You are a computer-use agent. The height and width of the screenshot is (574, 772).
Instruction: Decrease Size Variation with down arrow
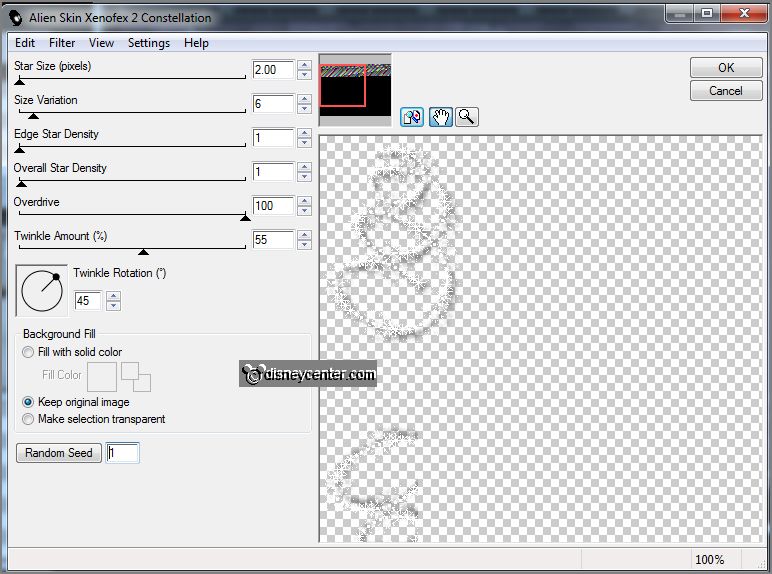click(304, 109)
